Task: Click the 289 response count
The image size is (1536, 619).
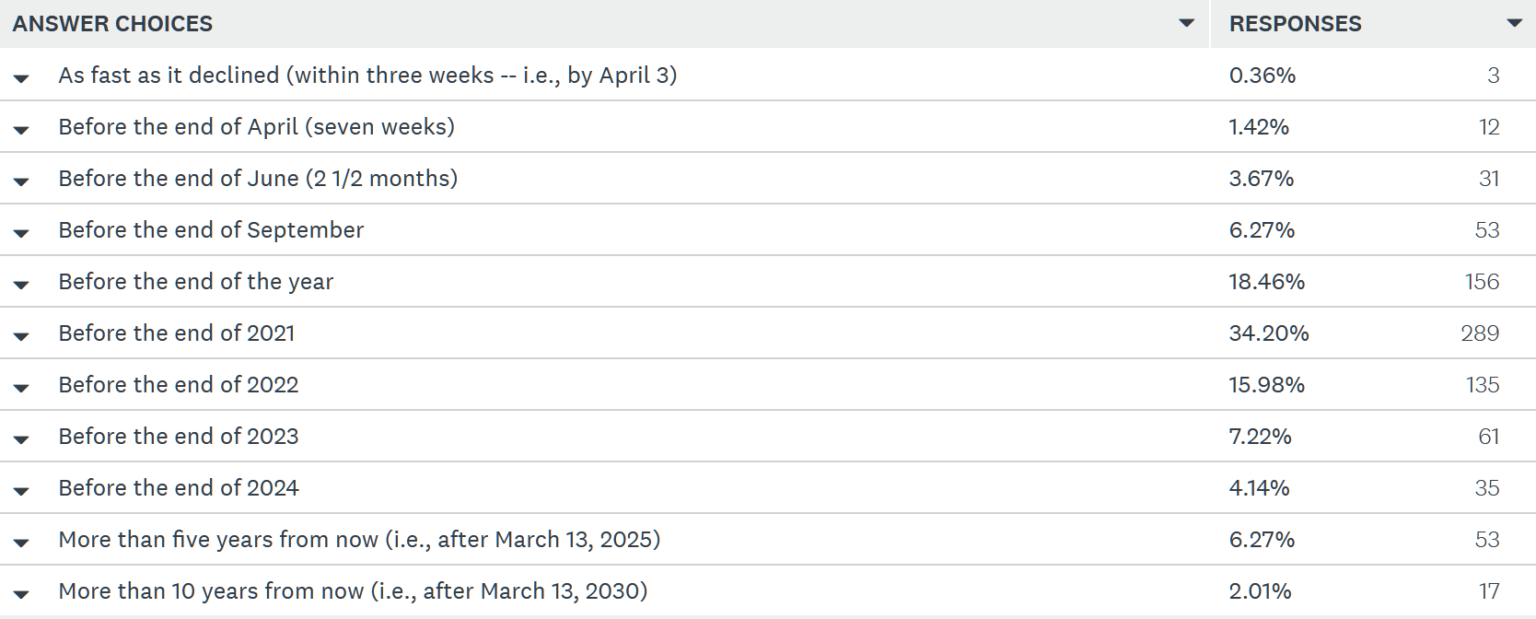Action: pyautogui.click(x=1479, y=333)
